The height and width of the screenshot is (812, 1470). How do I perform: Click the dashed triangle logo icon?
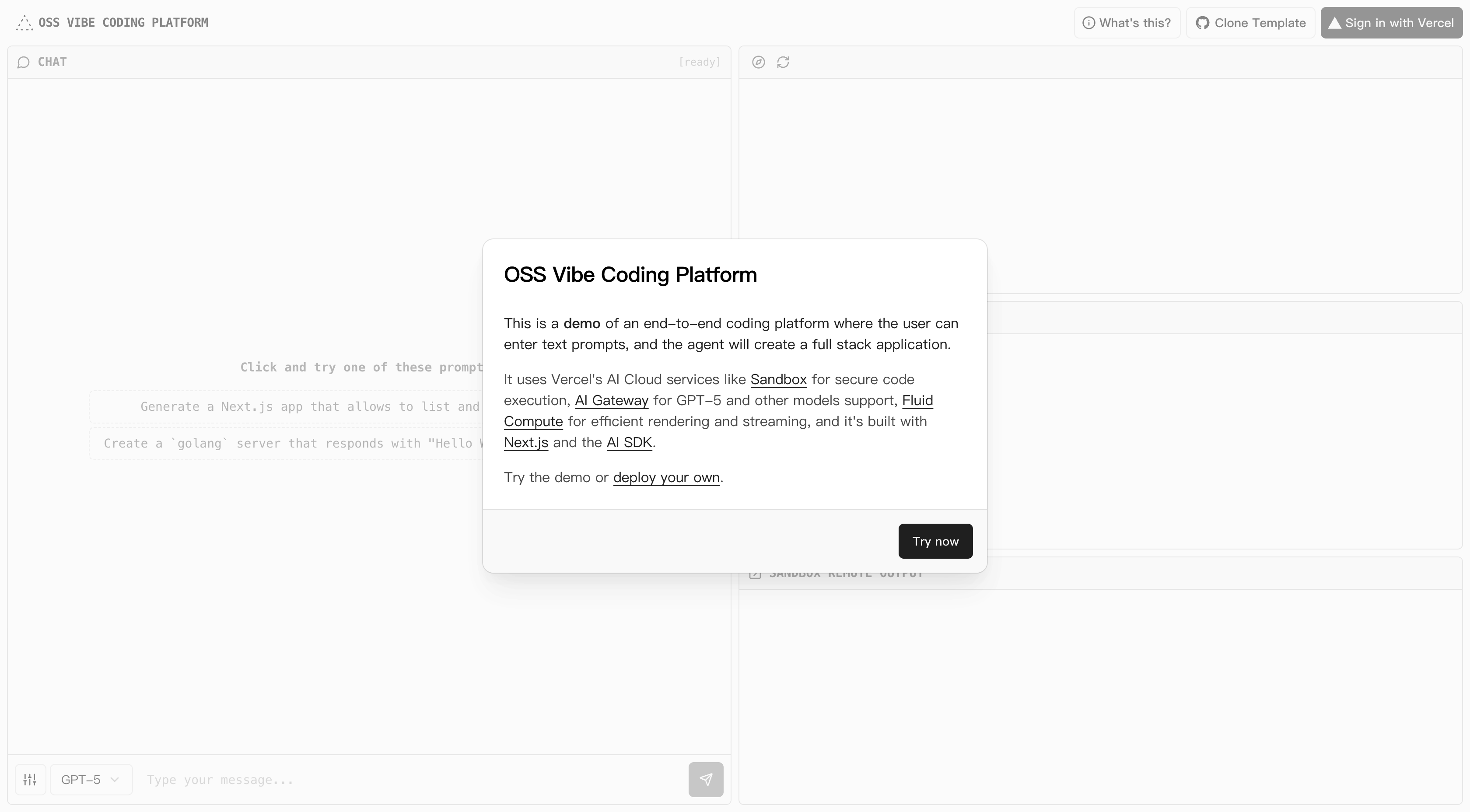tap(24, 23)
